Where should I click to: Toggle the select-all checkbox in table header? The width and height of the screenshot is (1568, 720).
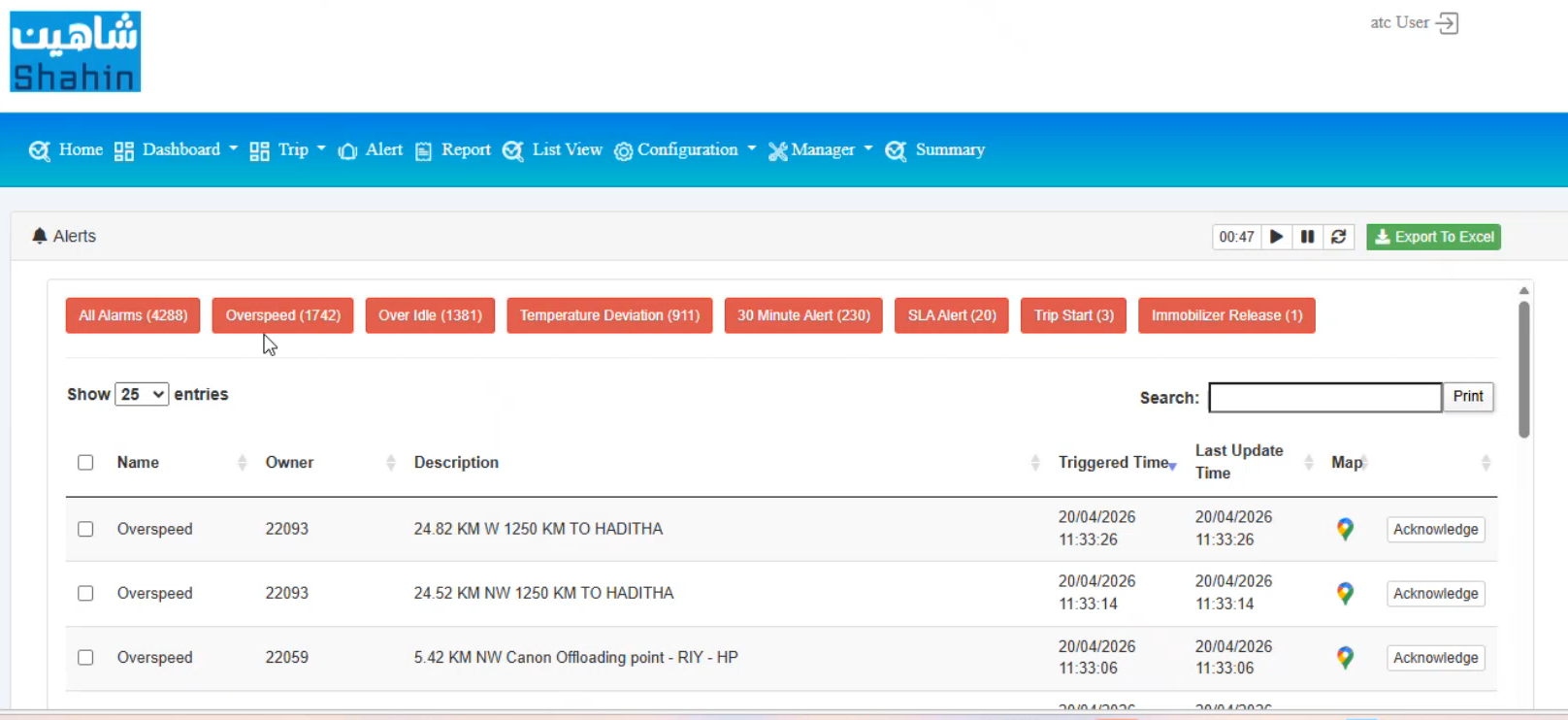(85, 462)
